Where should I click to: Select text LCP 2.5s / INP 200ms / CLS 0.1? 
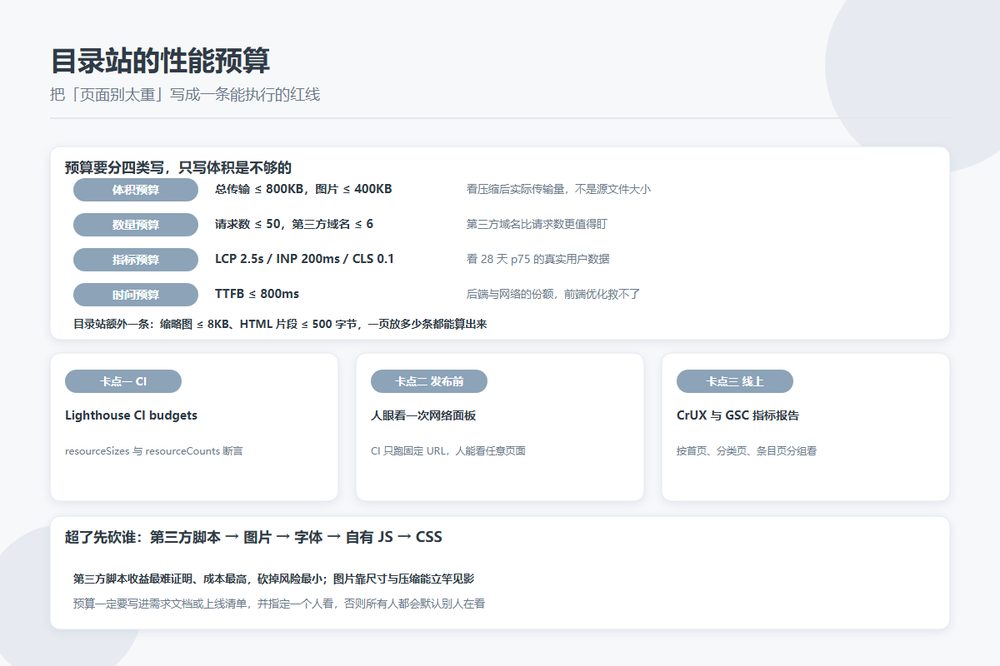tap(304, 259)
